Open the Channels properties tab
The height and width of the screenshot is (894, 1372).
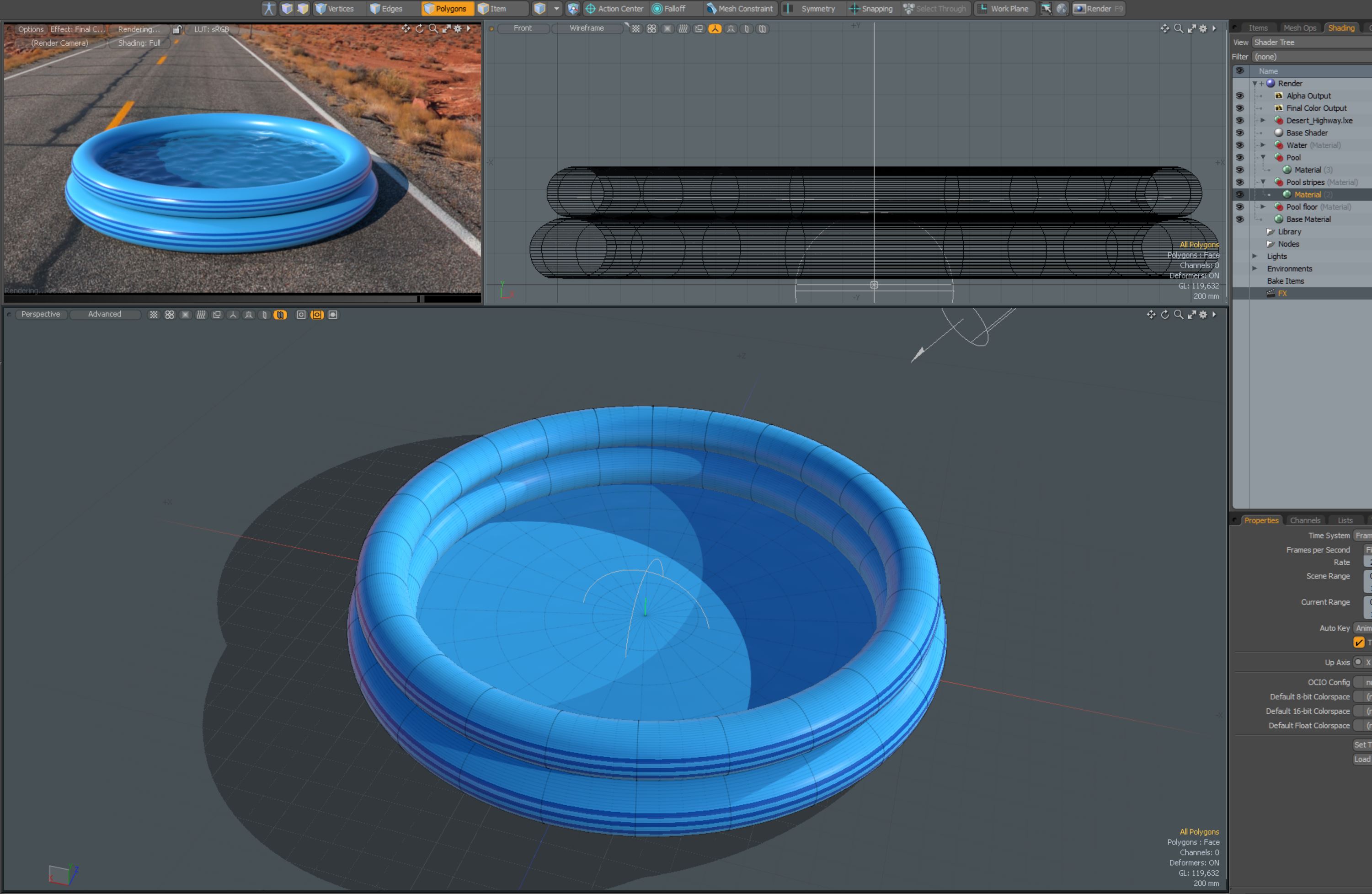(x=1304, y=520)
